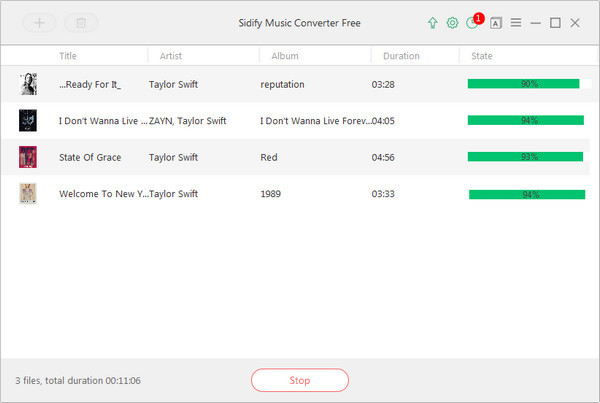Viewport: 600px width, 403px height.
Task: Select the '...Ready For It_' title
Action: pos(90,85)
